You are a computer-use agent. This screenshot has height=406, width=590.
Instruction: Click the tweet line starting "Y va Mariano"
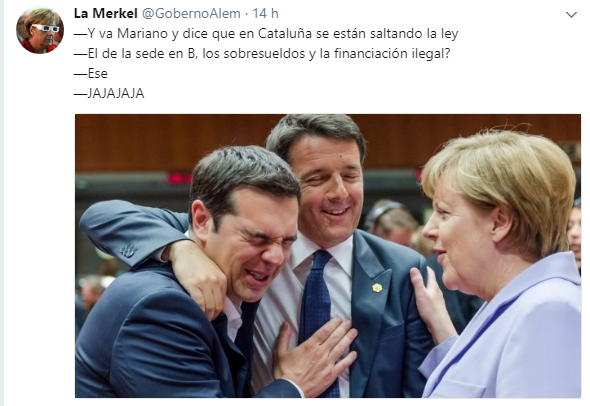tap(266, 33)
